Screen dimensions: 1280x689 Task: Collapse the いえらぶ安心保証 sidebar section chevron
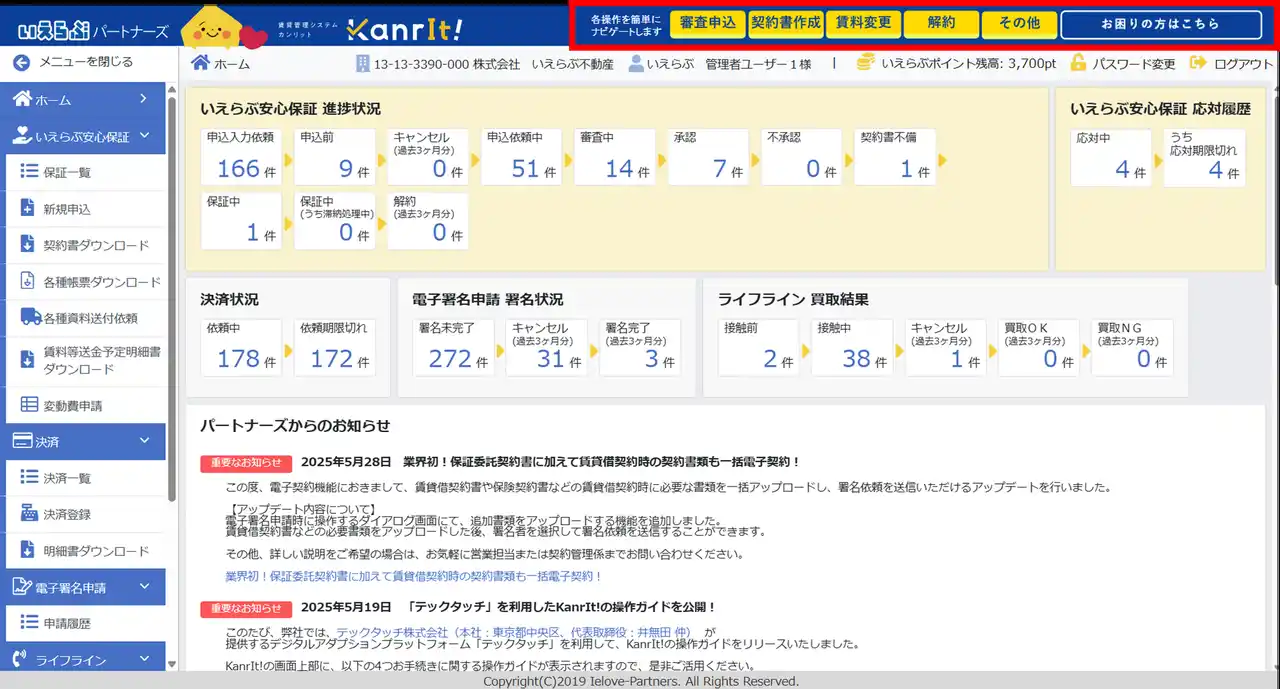pos(144,136)
